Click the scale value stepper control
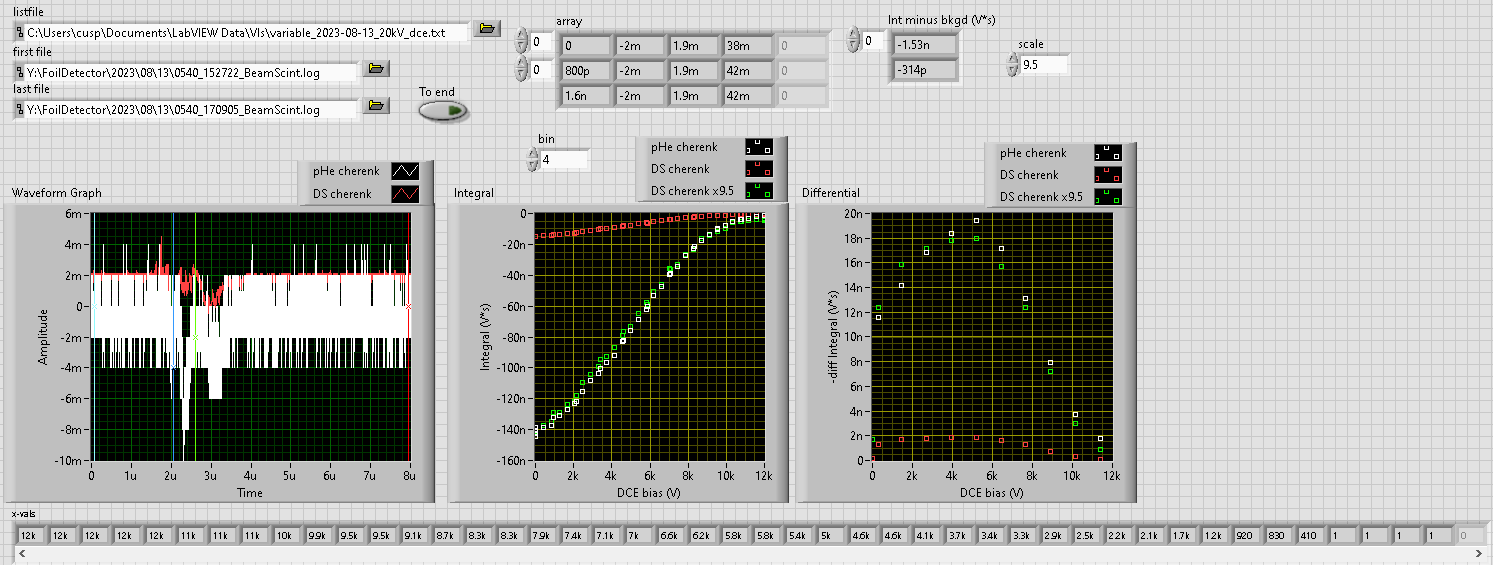 (1013, 64)
